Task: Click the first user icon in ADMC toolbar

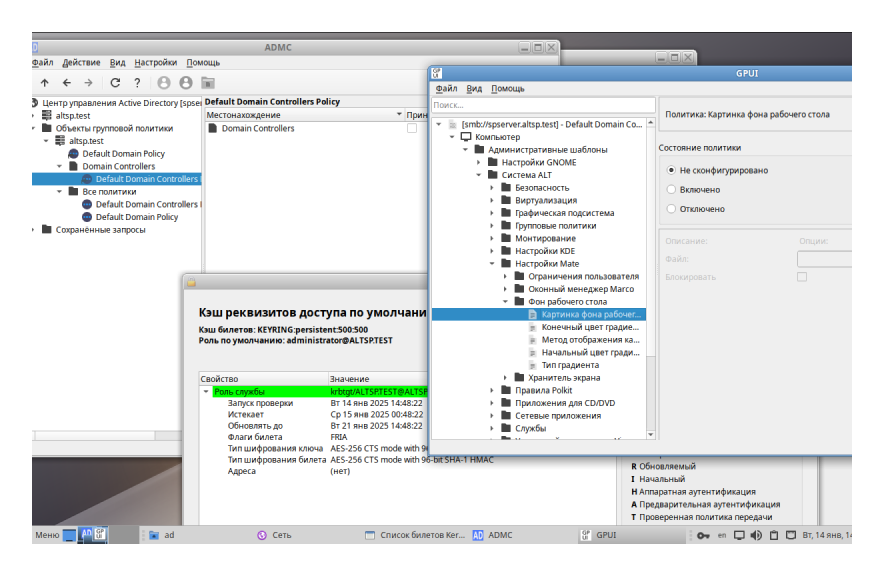Action: [x=164, y=83]
